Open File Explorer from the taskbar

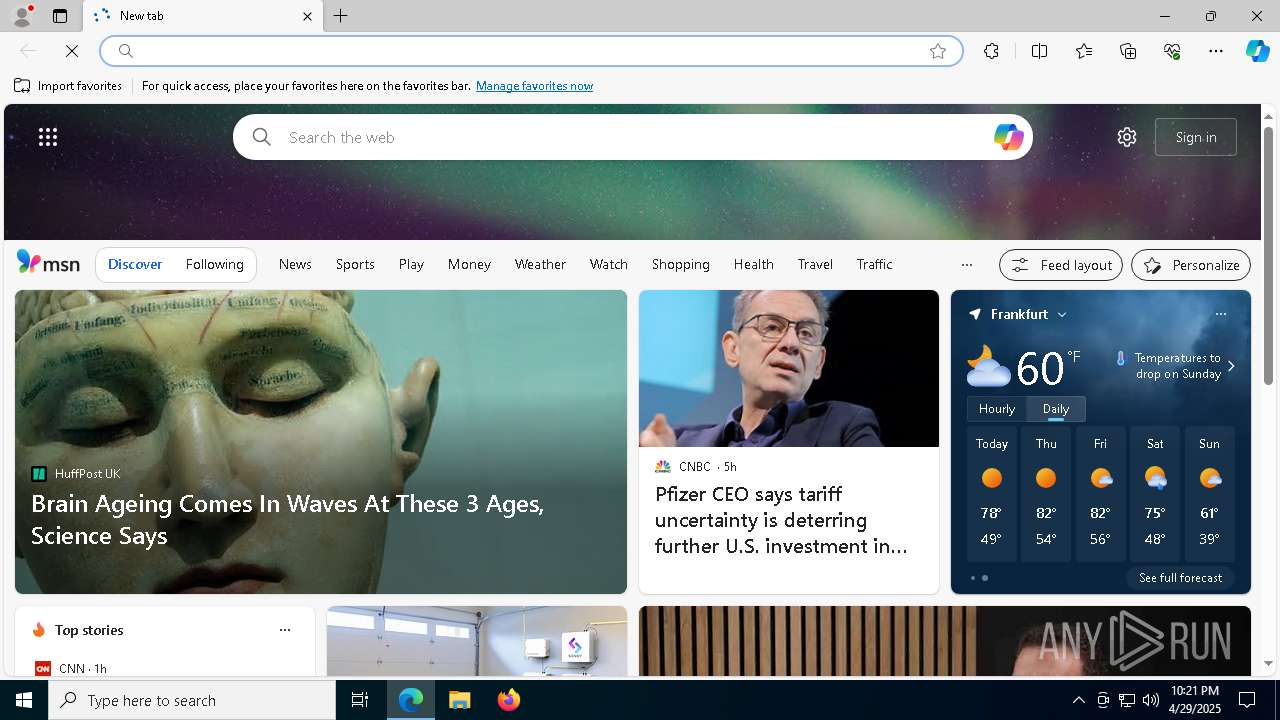pos(460,700)
